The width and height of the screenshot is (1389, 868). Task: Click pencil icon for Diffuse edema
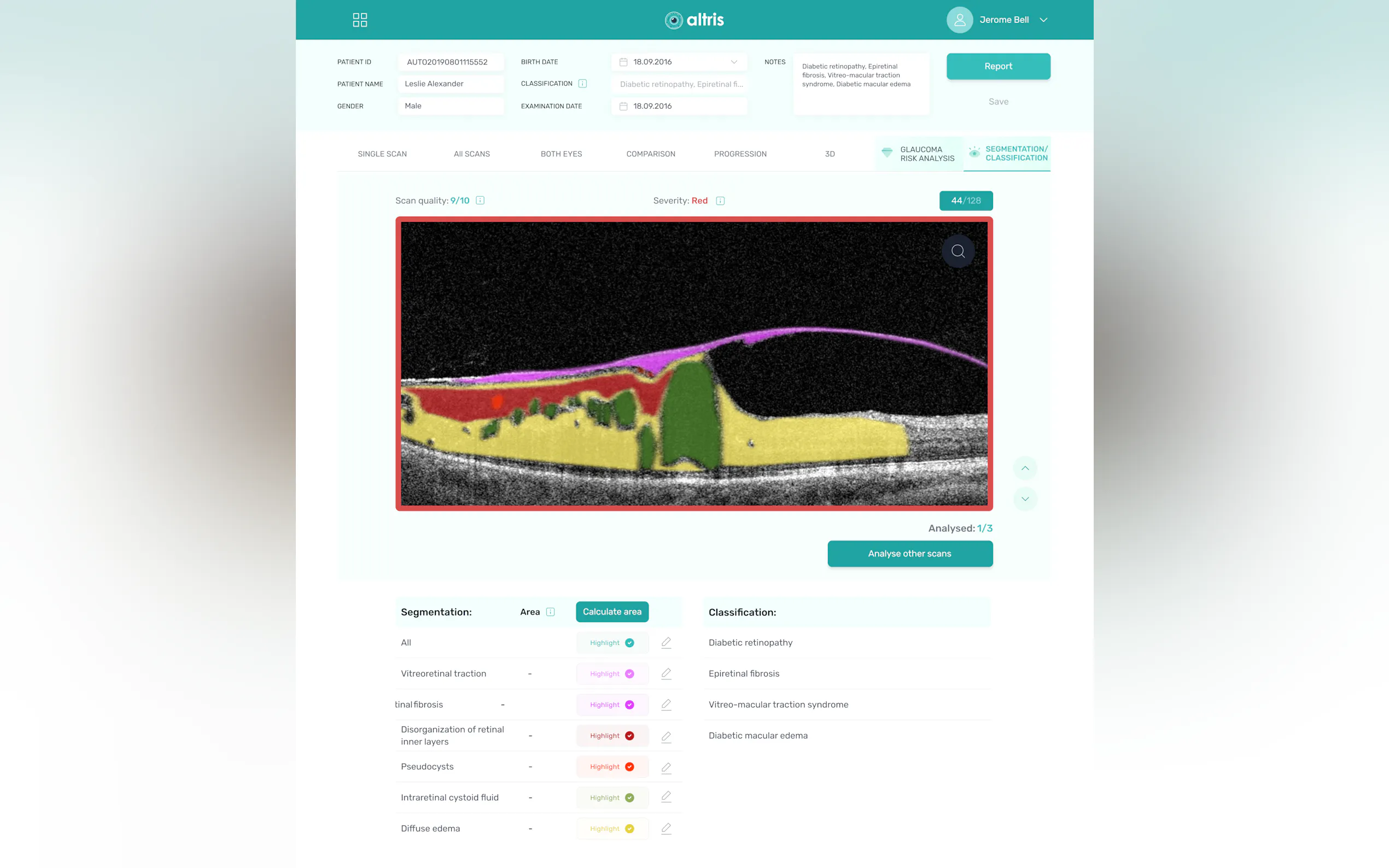coord(666,829)
